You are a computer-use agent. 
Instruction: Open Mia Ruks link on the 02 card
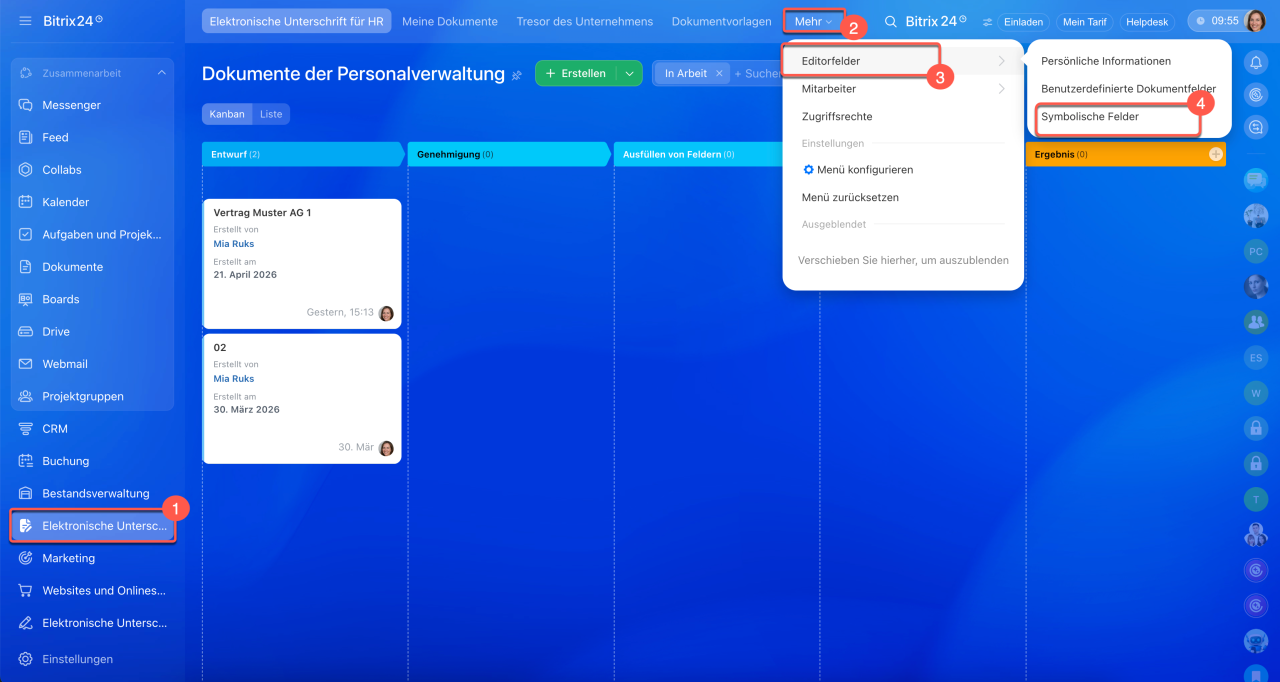click(x=234, y=379)
